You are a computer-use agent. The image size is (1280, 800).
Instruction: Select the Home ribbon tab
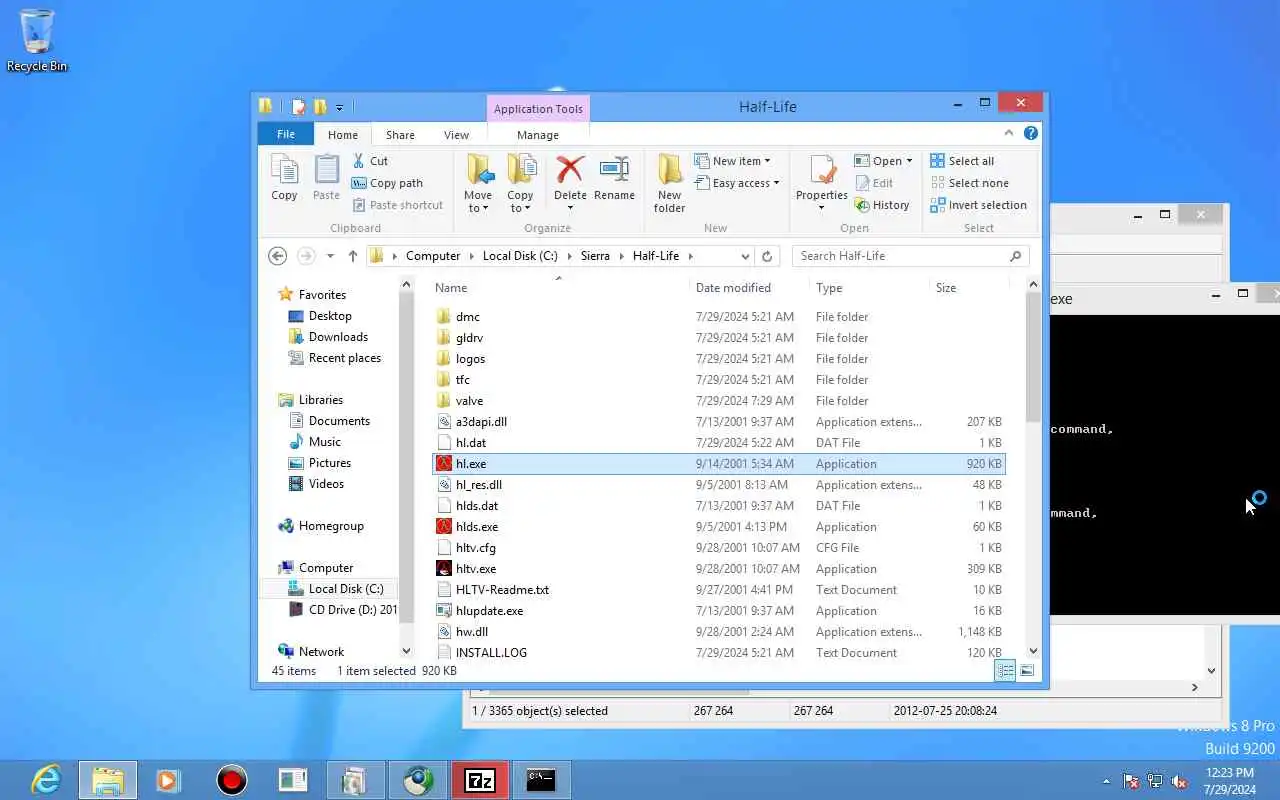(343, 135)
